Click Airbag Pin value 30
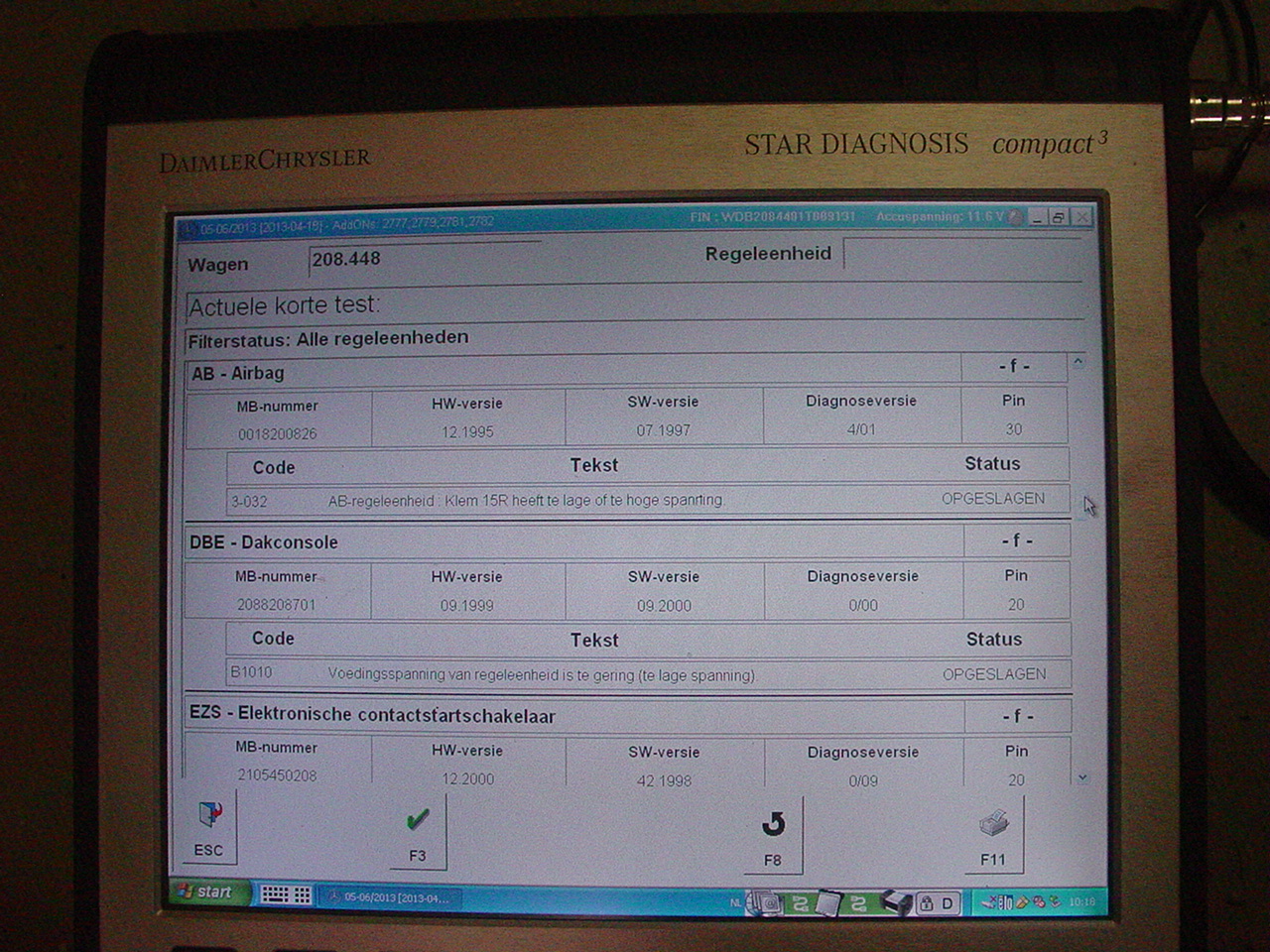 pos(1013,429)
